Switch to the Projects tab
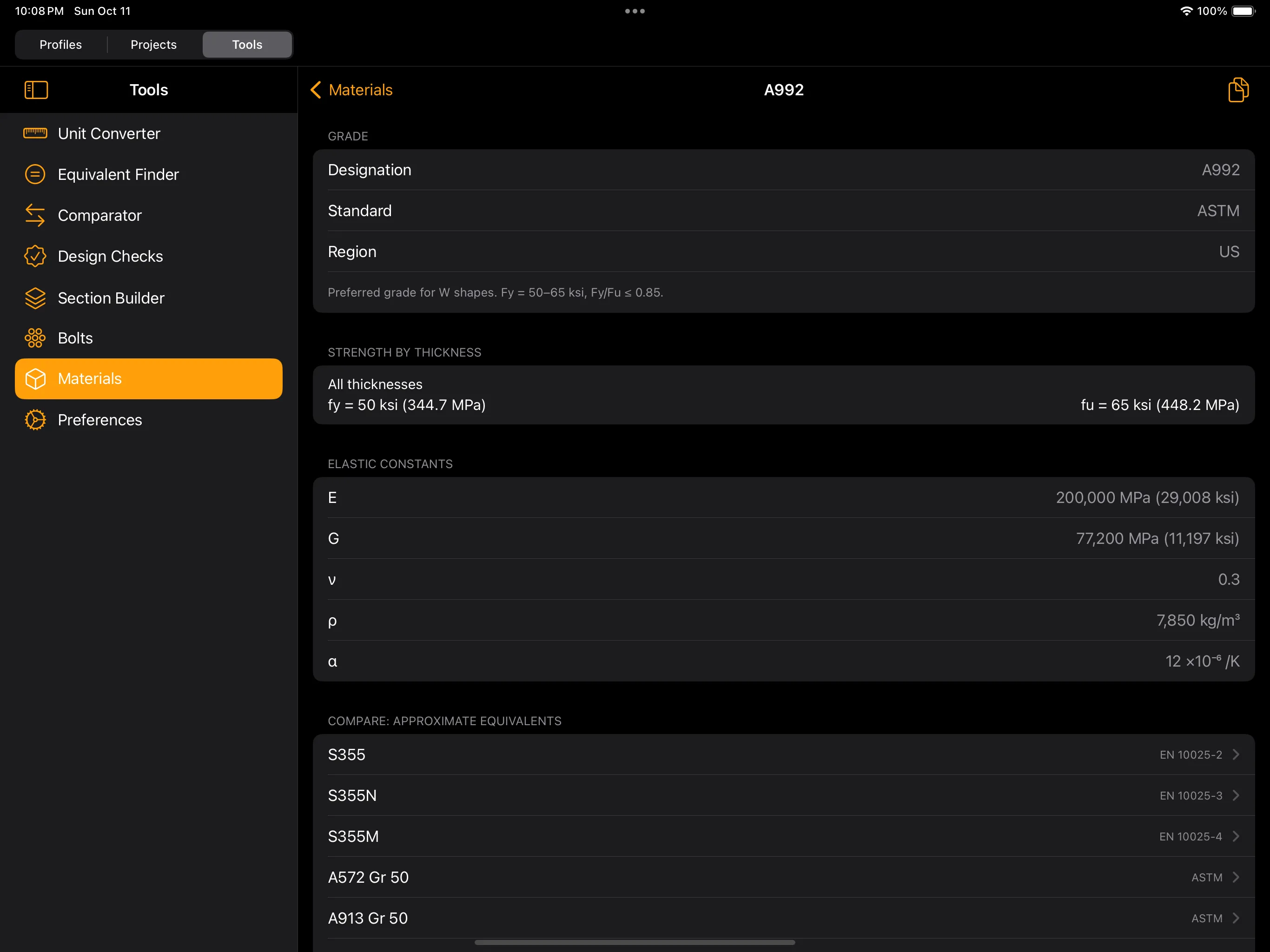Viewport: 1270px width, 952px height. pos(154,45)
